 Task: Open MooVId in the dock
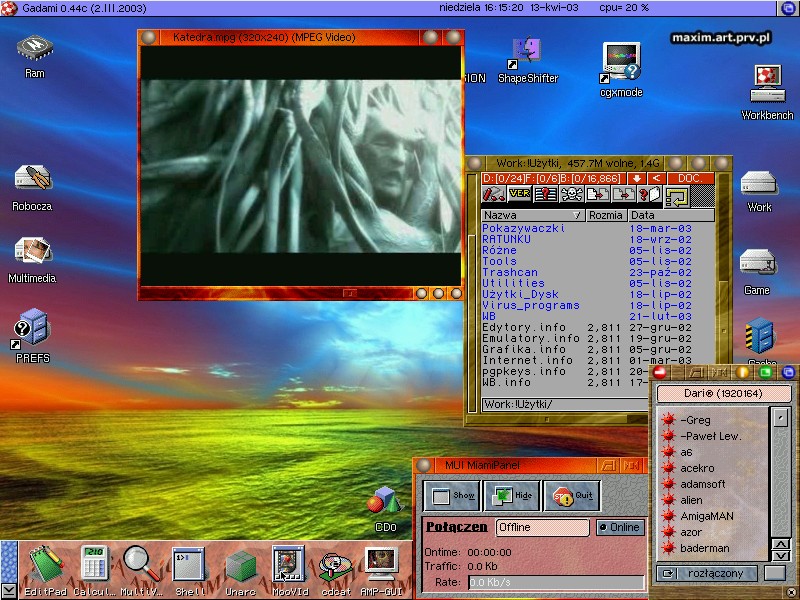[x=289, y=564]
